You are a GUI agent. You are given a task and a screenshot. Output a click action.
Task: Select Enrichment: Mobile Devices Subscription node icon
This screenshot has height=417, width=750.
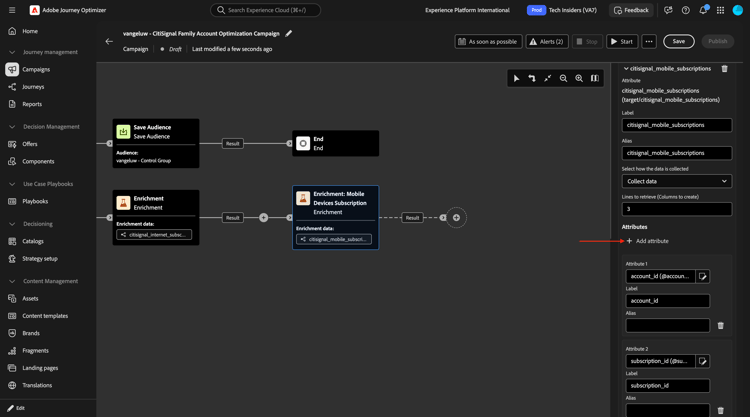303,198
